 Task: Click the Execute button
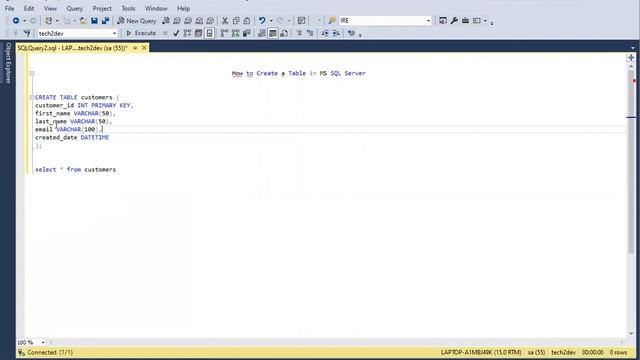coord(141,33)
